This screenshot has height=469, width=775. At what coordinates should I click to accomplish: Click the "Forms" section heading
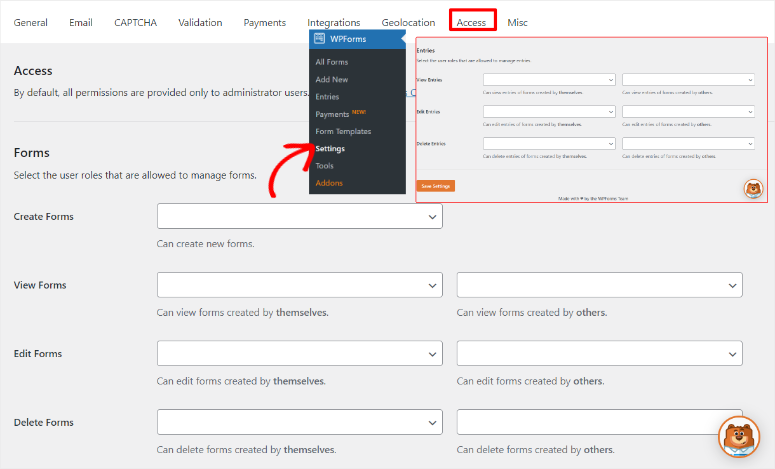(x=32, y=153)
